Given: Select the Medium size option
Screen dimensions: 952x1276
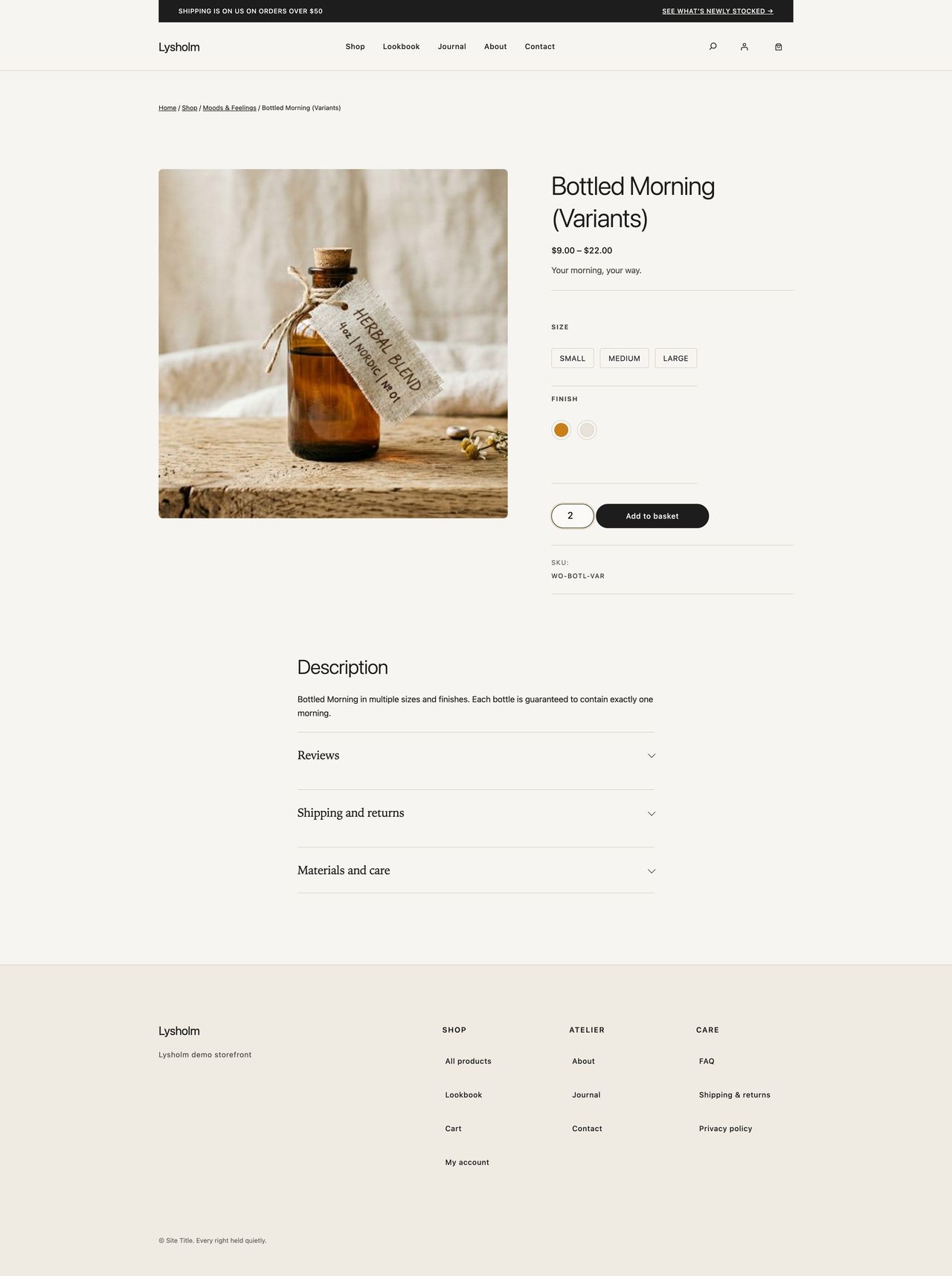Looking at the screenshot, I should (624, 358).
